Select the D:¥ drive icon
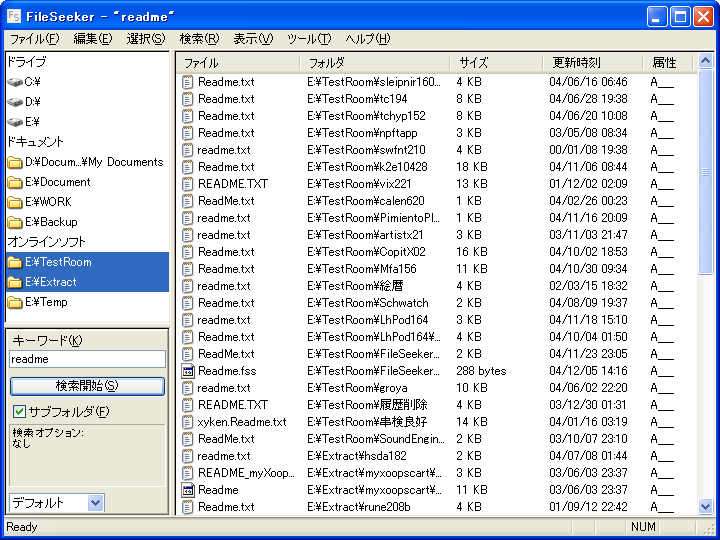Screen dimensions: 720x540 [15, 102]
